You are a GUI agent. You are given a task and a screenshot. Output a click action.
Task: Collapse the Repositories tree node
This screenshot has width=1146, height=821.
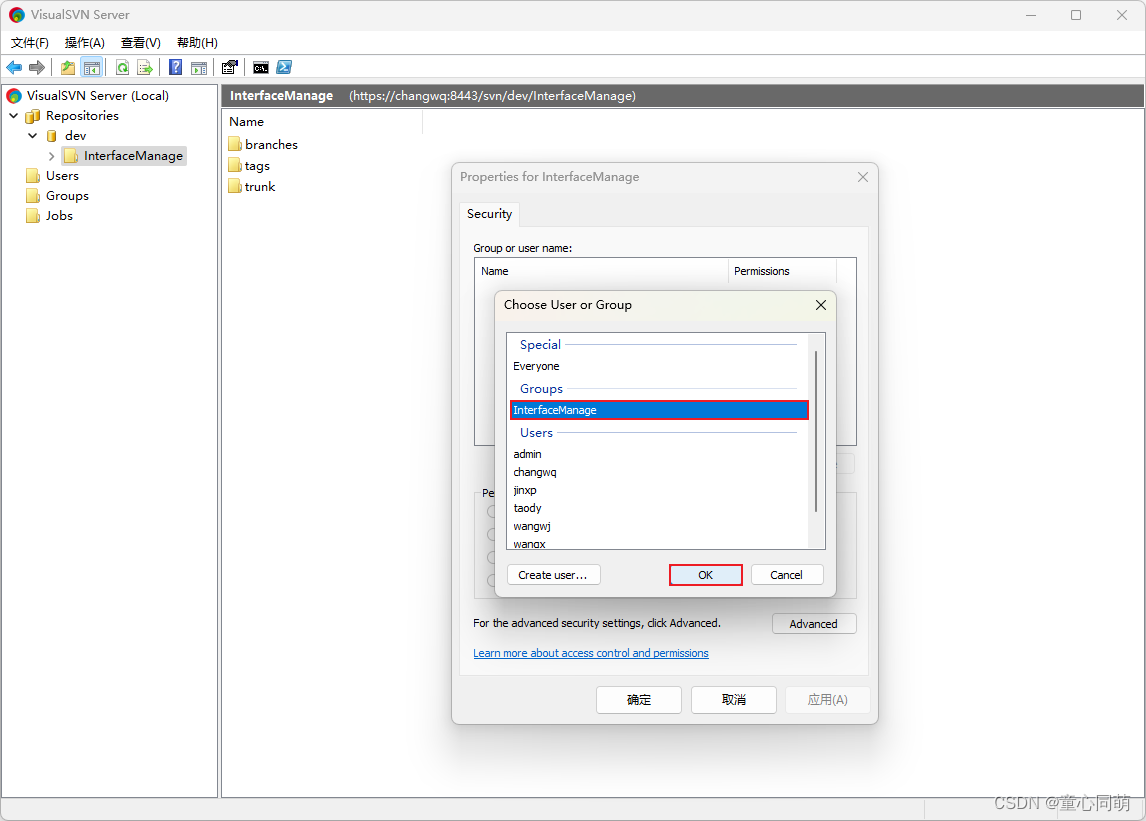coord(14,116)
